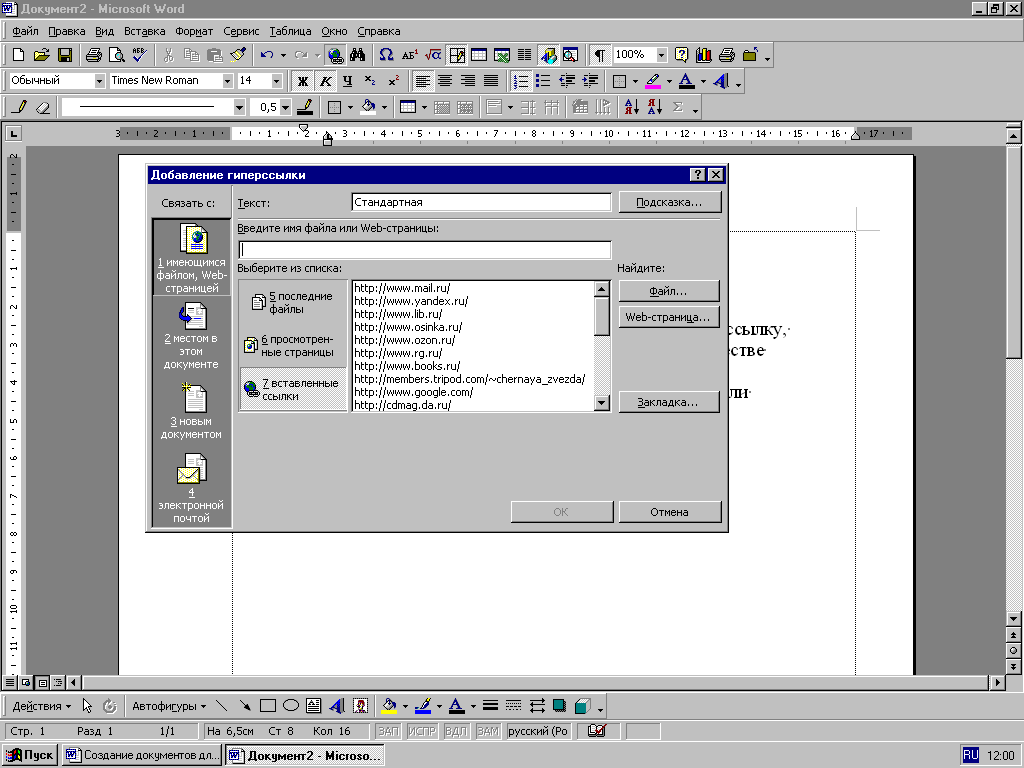Set centered text alignment
The height and width of the screenshot is (768, 1024).
coord(445,81)
